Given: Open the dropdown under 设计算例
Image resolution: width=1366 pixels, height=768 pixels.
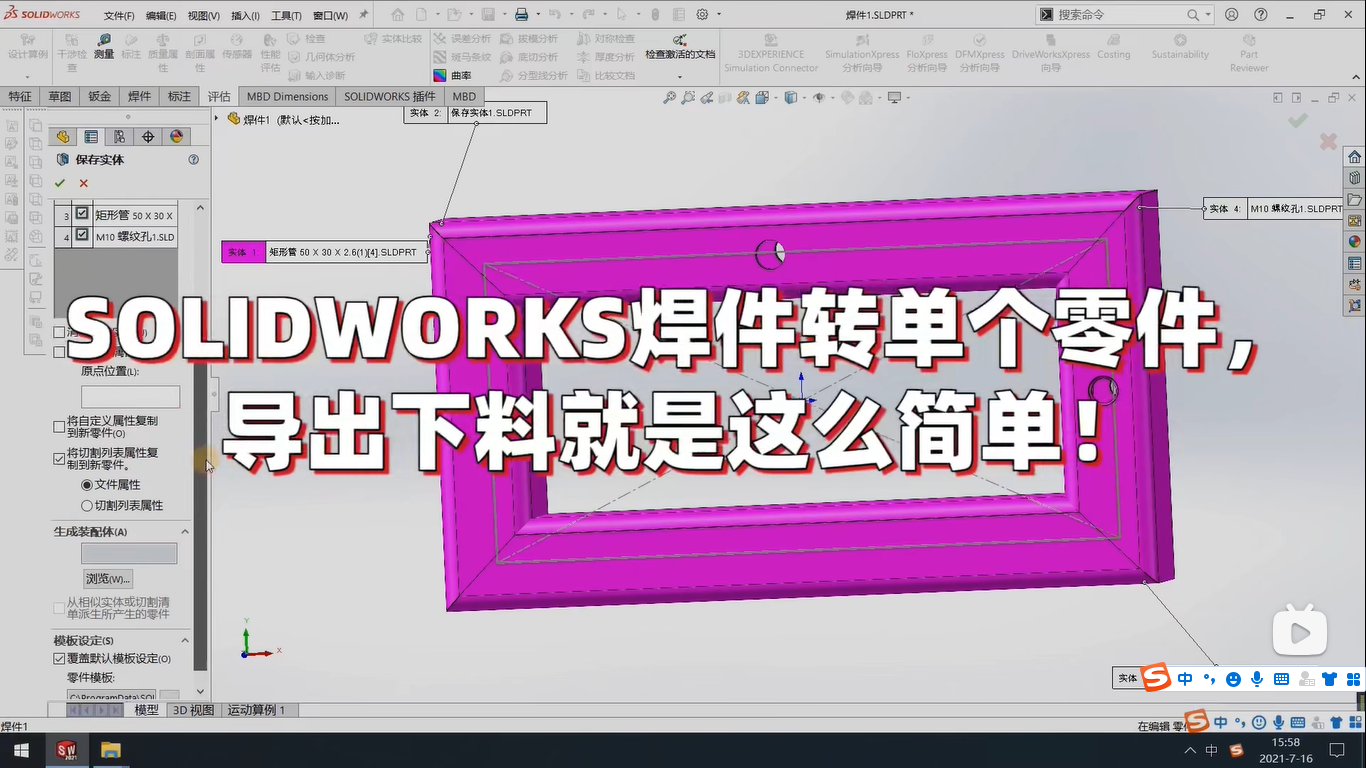Looking at the screenshot, I should click(x=27, y=77).
